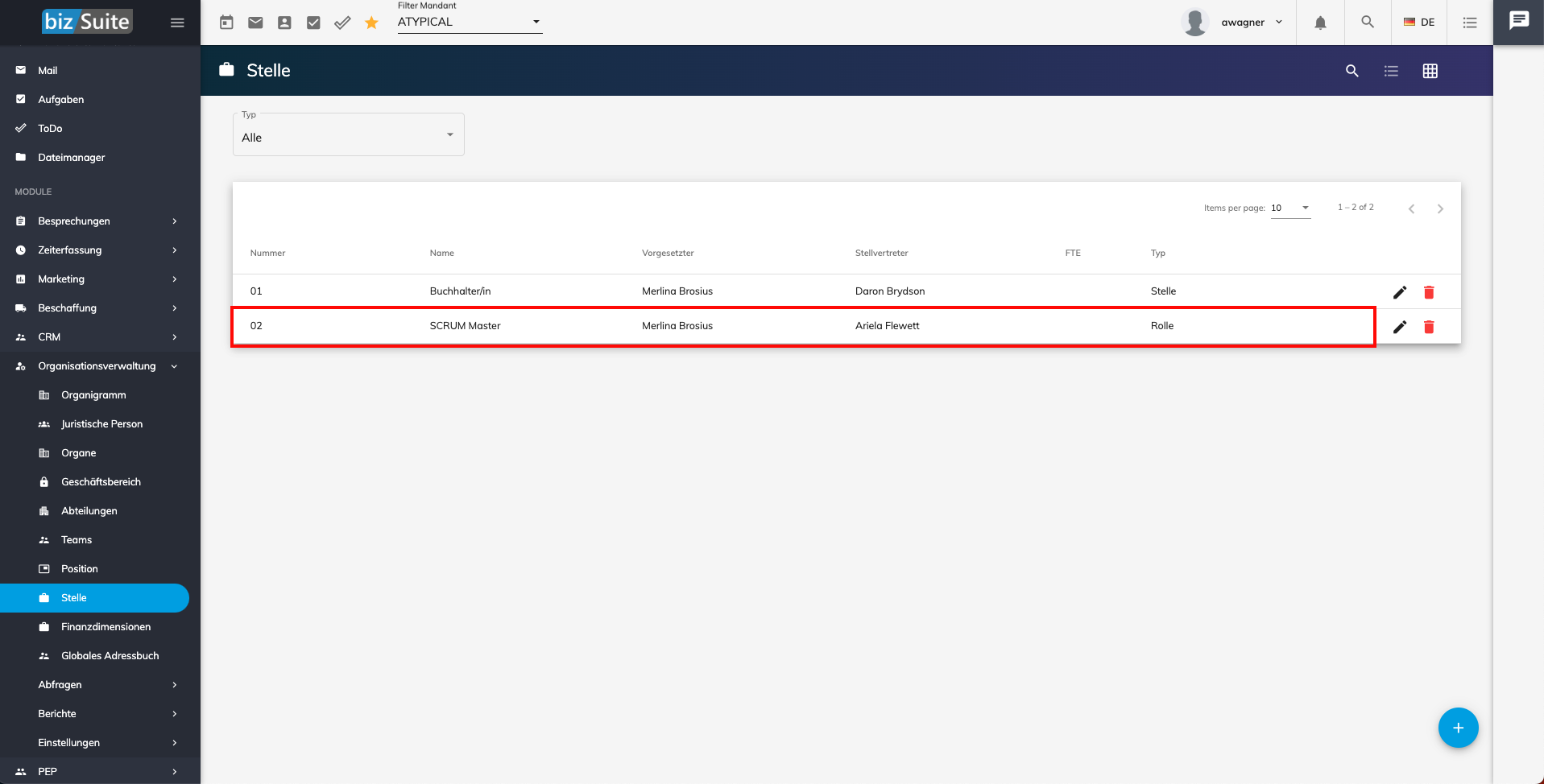Screen dimensions: 1544x784
Task: Click Daron Brydson cell
Action: 890,291
